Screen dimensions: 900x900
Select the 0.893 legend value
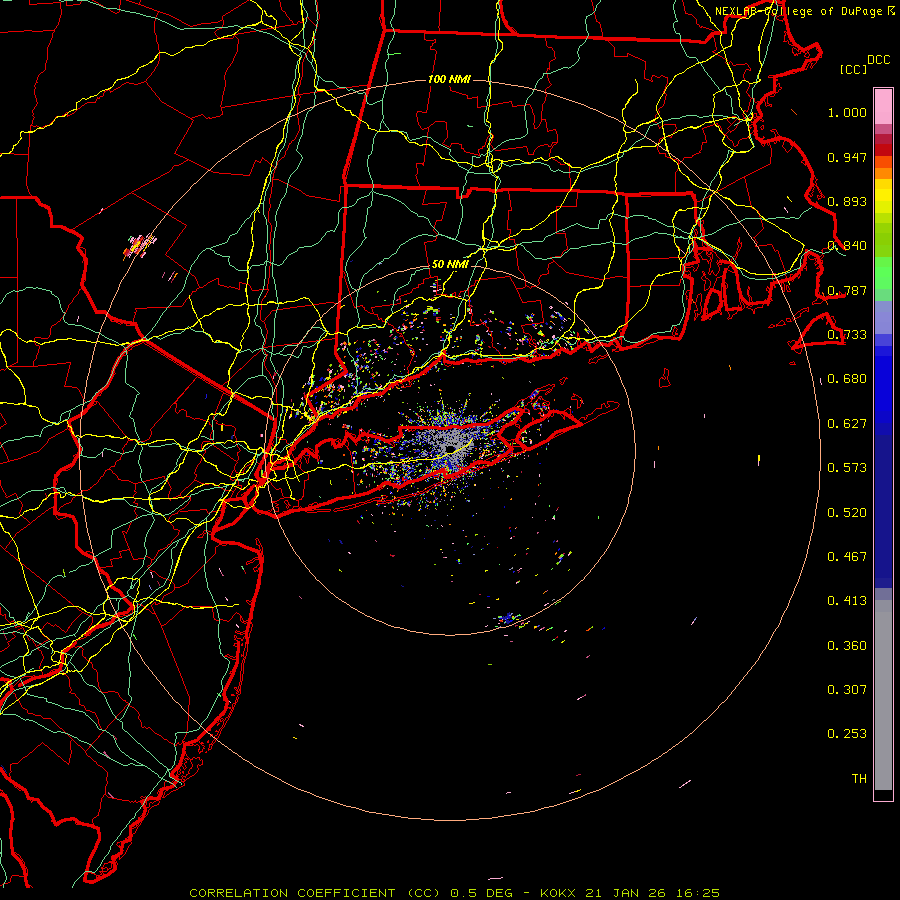(x=847, y=201)
